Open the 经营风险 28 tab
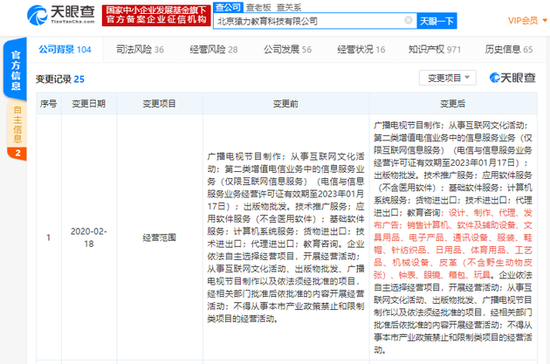The width and height of the screenshot is (550, 364). [x=214, y=49]
